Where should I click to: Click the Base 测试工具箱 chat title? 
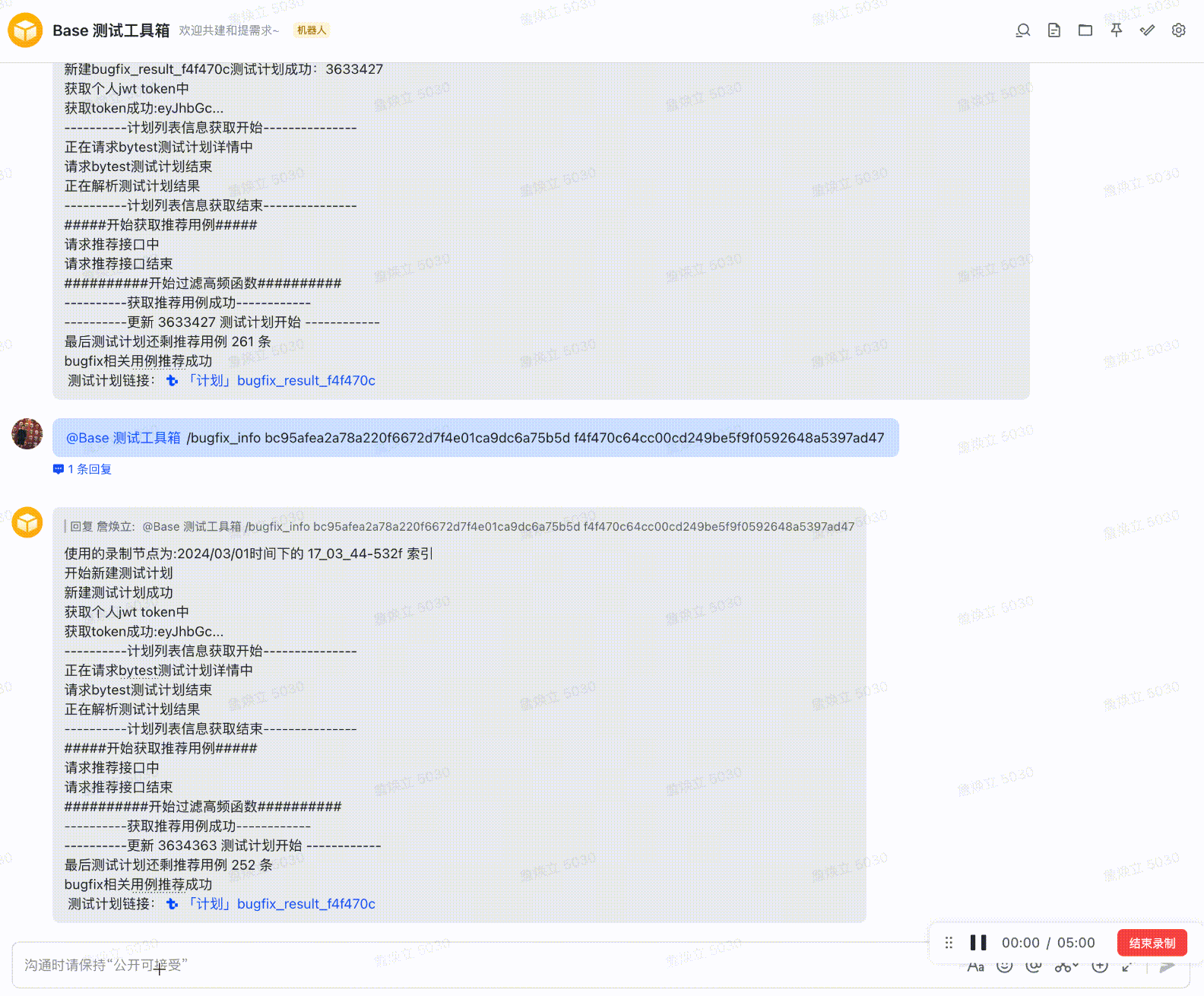point(111,30)
